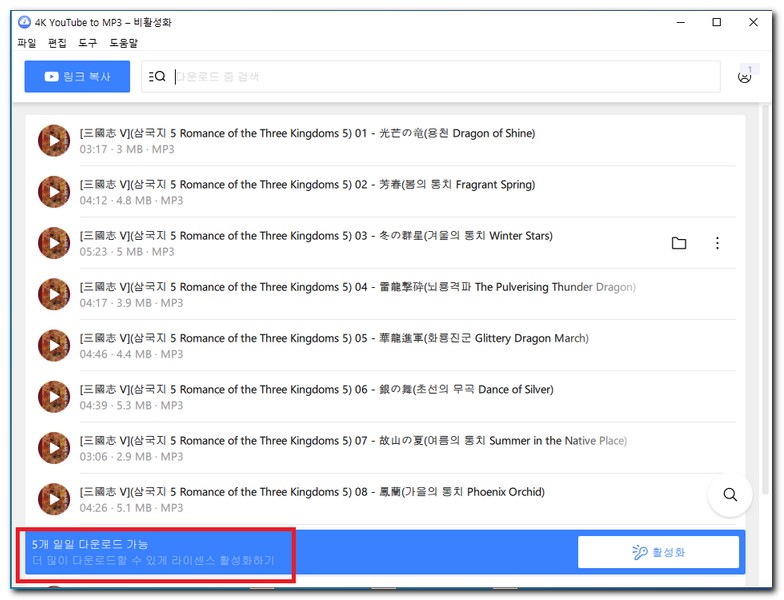Click the 05:23 · 5 MB · MP3 details

127,252
